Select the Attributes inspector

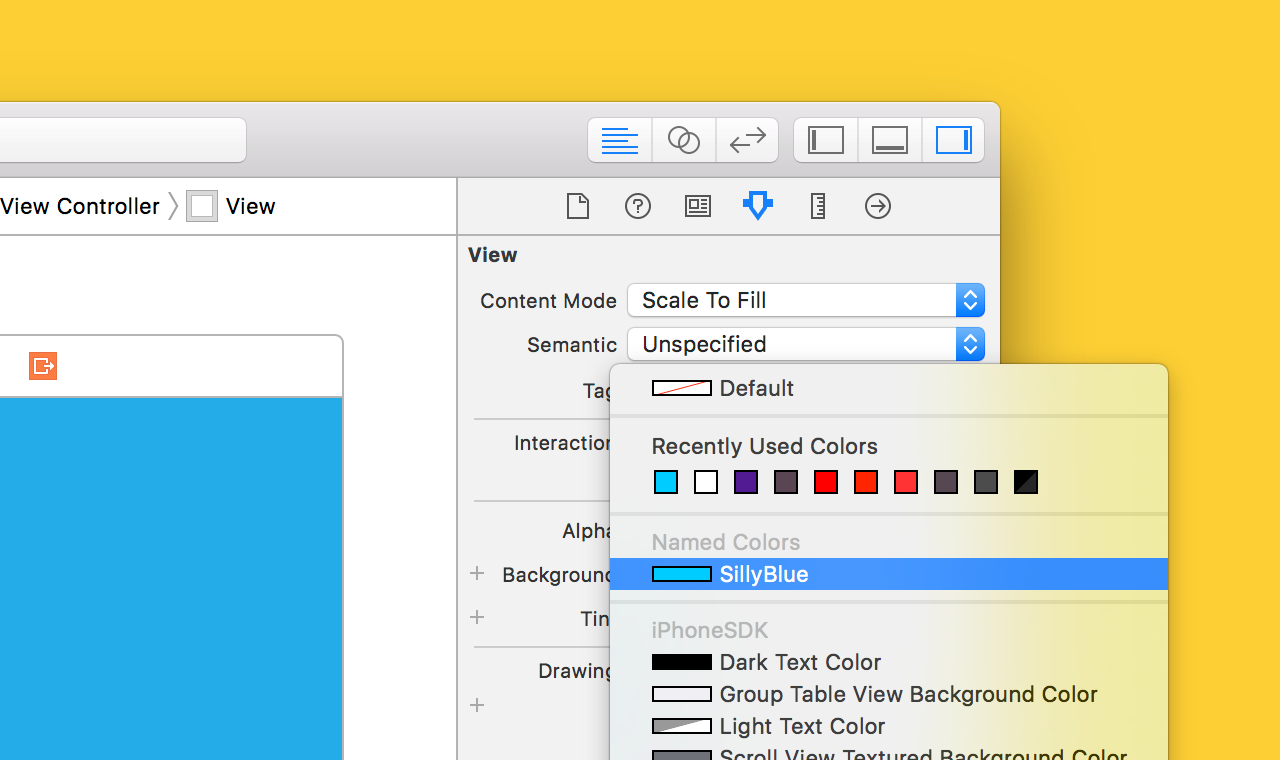(758, 206)
